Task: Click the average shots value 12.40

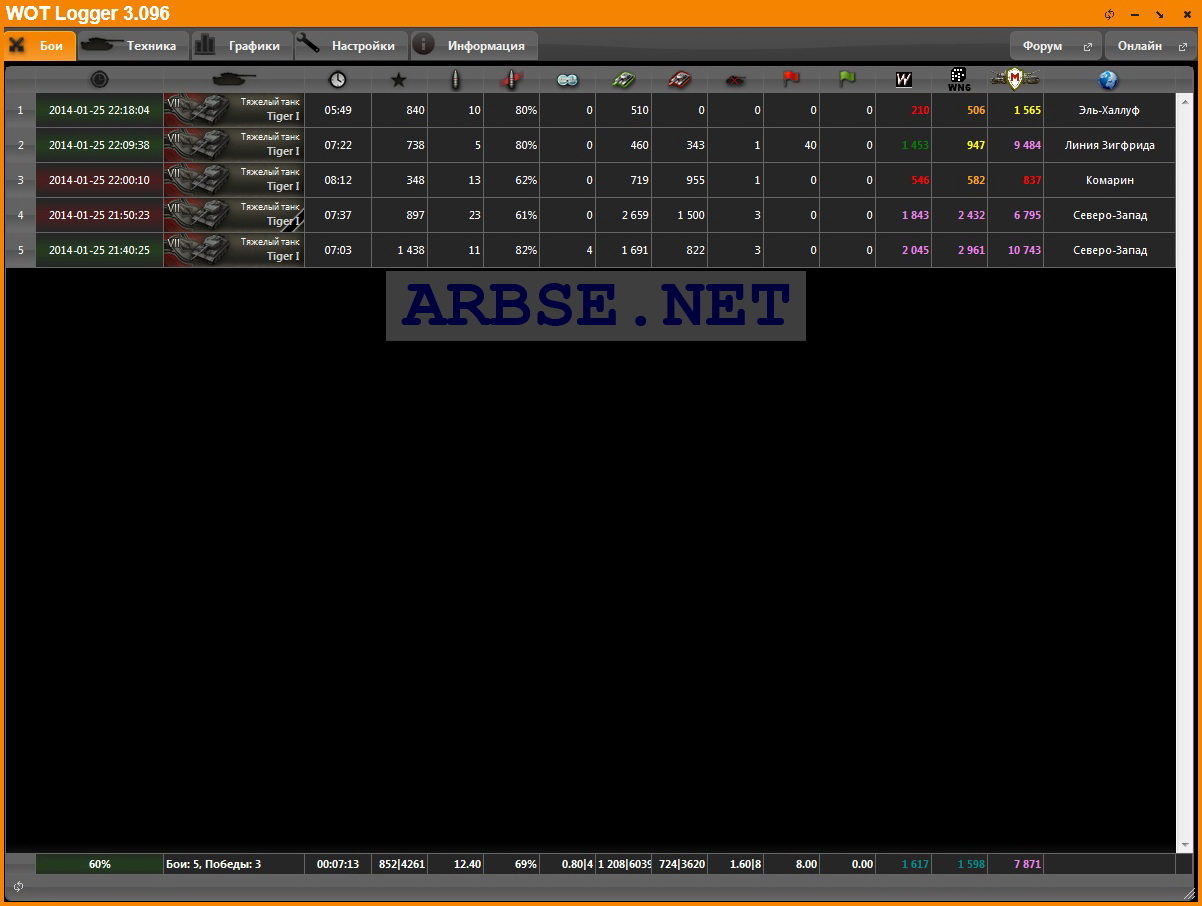Action: coord(467,864)
